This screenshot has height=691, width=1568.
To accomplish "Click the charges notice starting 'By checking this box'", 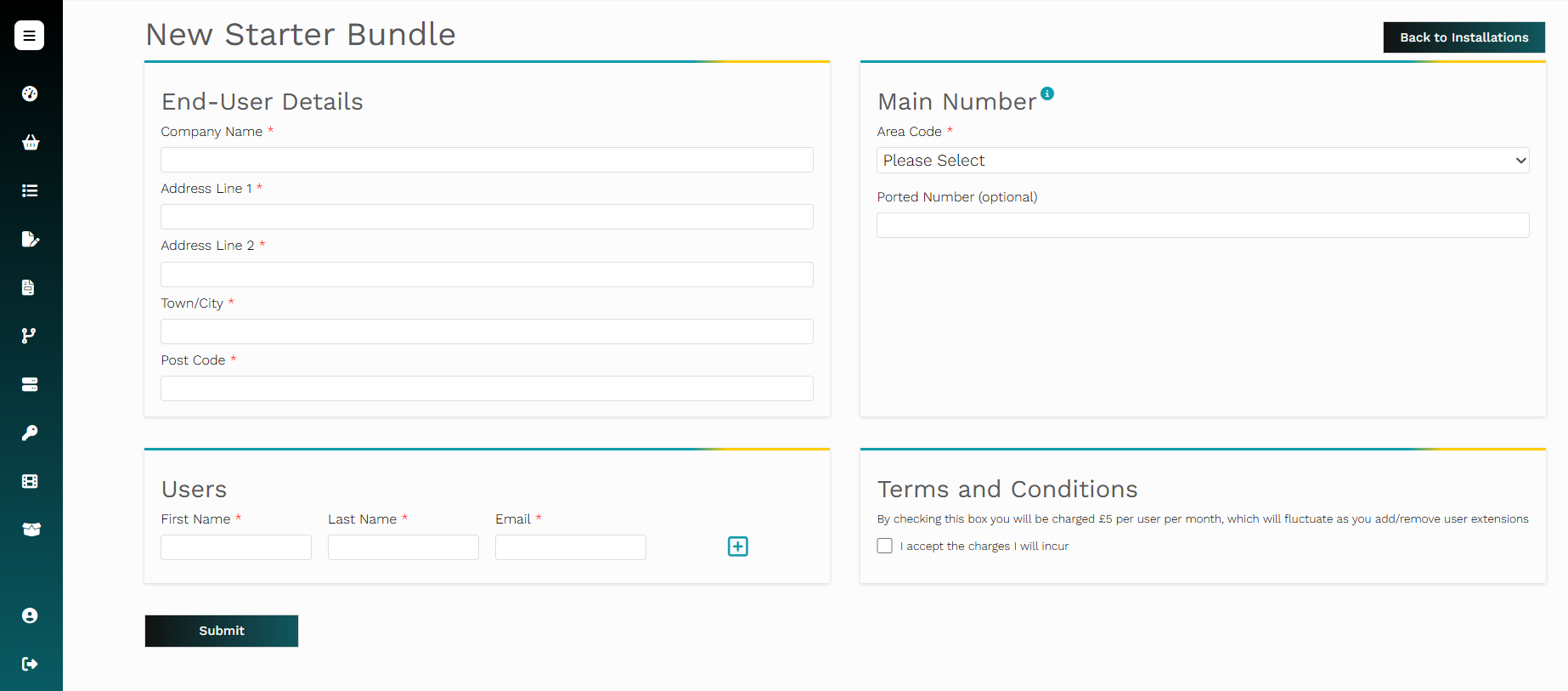I will (1203, 519).
